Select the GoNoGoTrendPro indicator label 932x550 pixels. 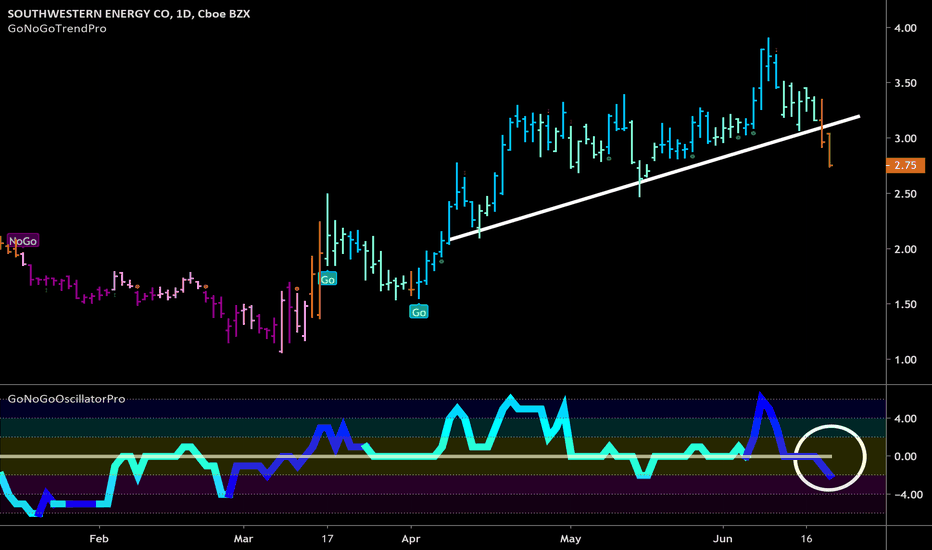click(x=57, y=29)
